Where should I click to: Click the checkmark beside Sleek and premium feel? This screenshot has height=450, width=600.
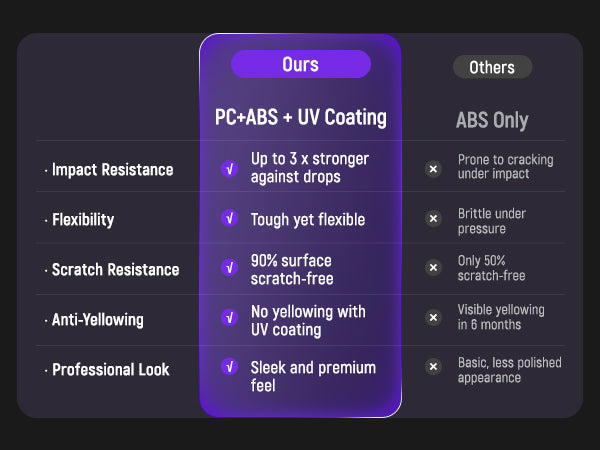click(x=229, y=367)
